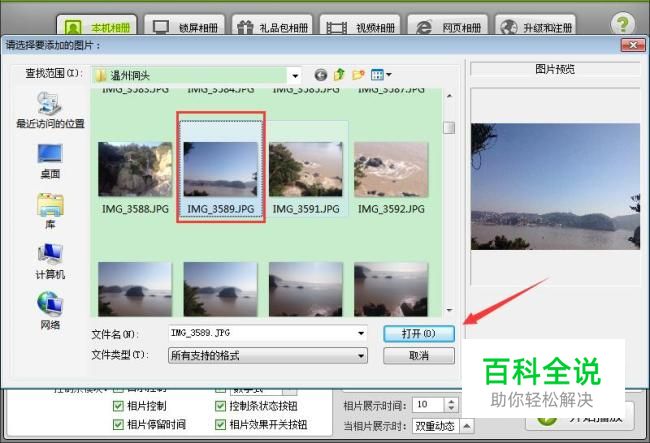The width and height of the screenshot is (650, 443).
Task: Click the 打开(O) button
Action: 419,334
